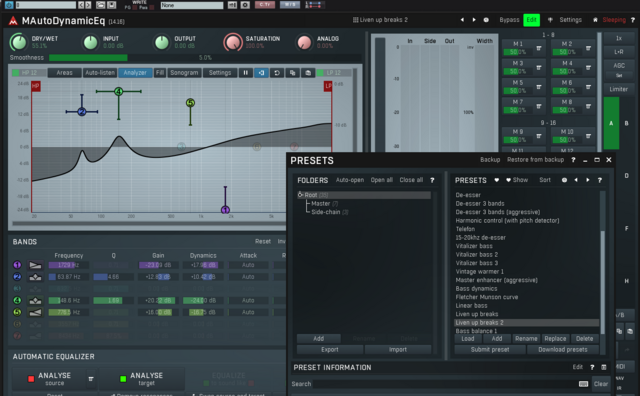640x396 pixels.
Task: Click Restore from backup link
Action: point(535,160)
